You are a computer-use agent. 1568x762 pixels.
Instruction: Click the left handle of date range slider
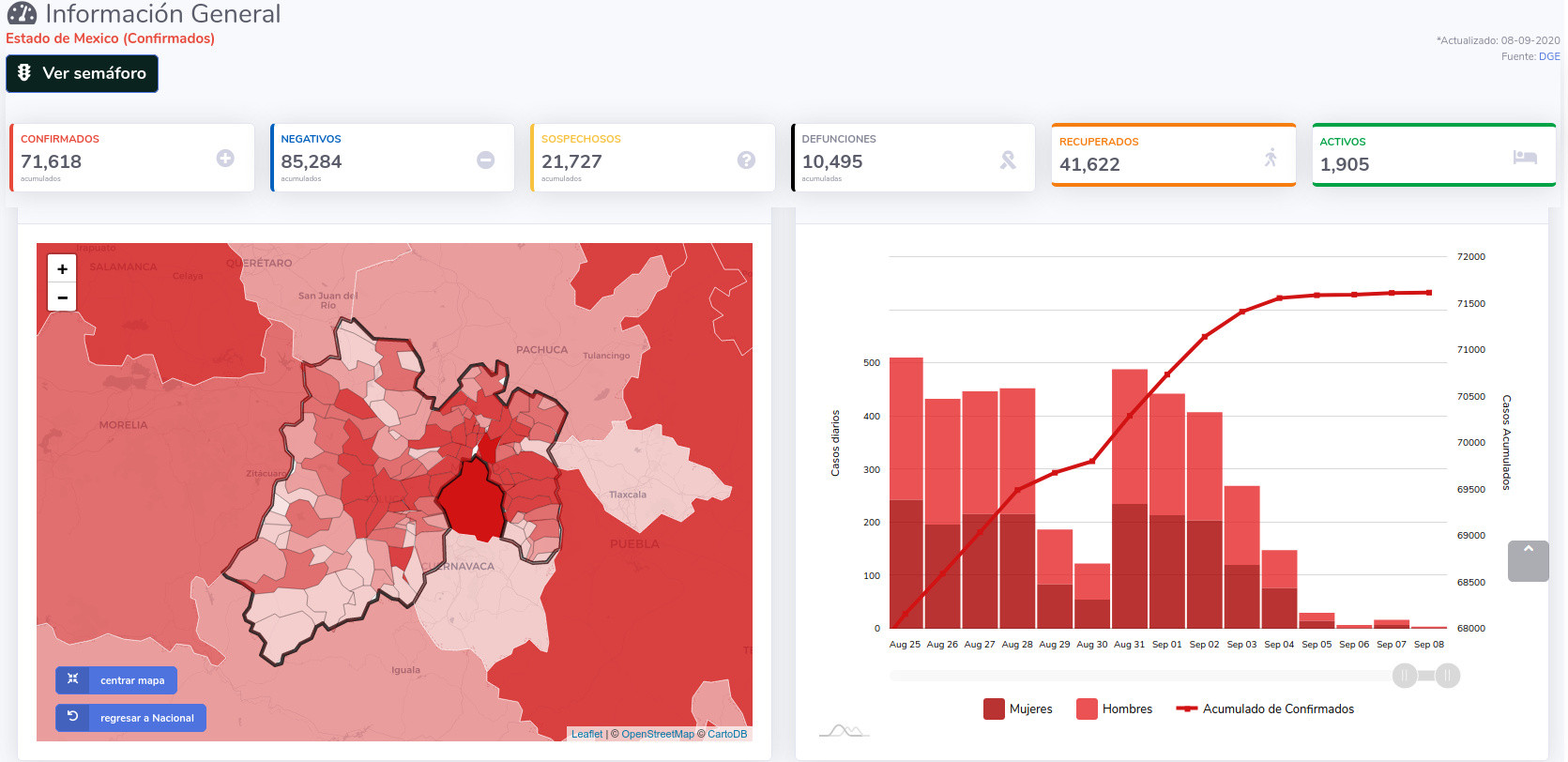pos(1405,676)
